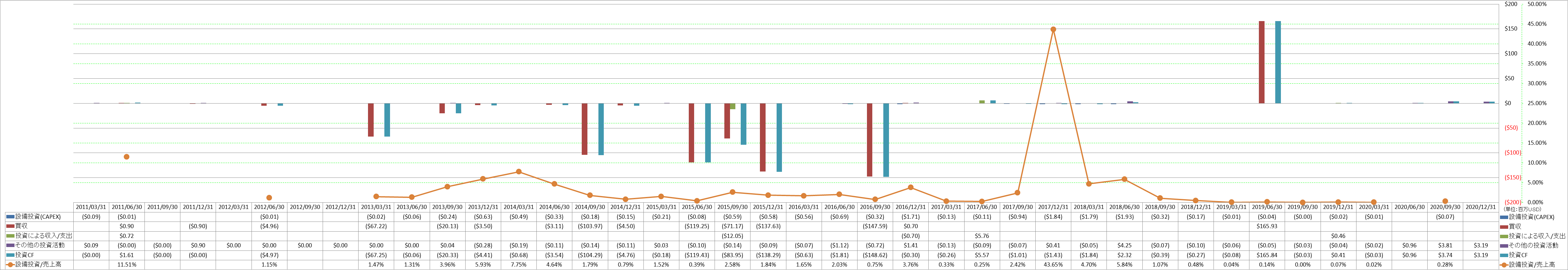Select the 2016/09/30 date column header

(x=875, y=207)
